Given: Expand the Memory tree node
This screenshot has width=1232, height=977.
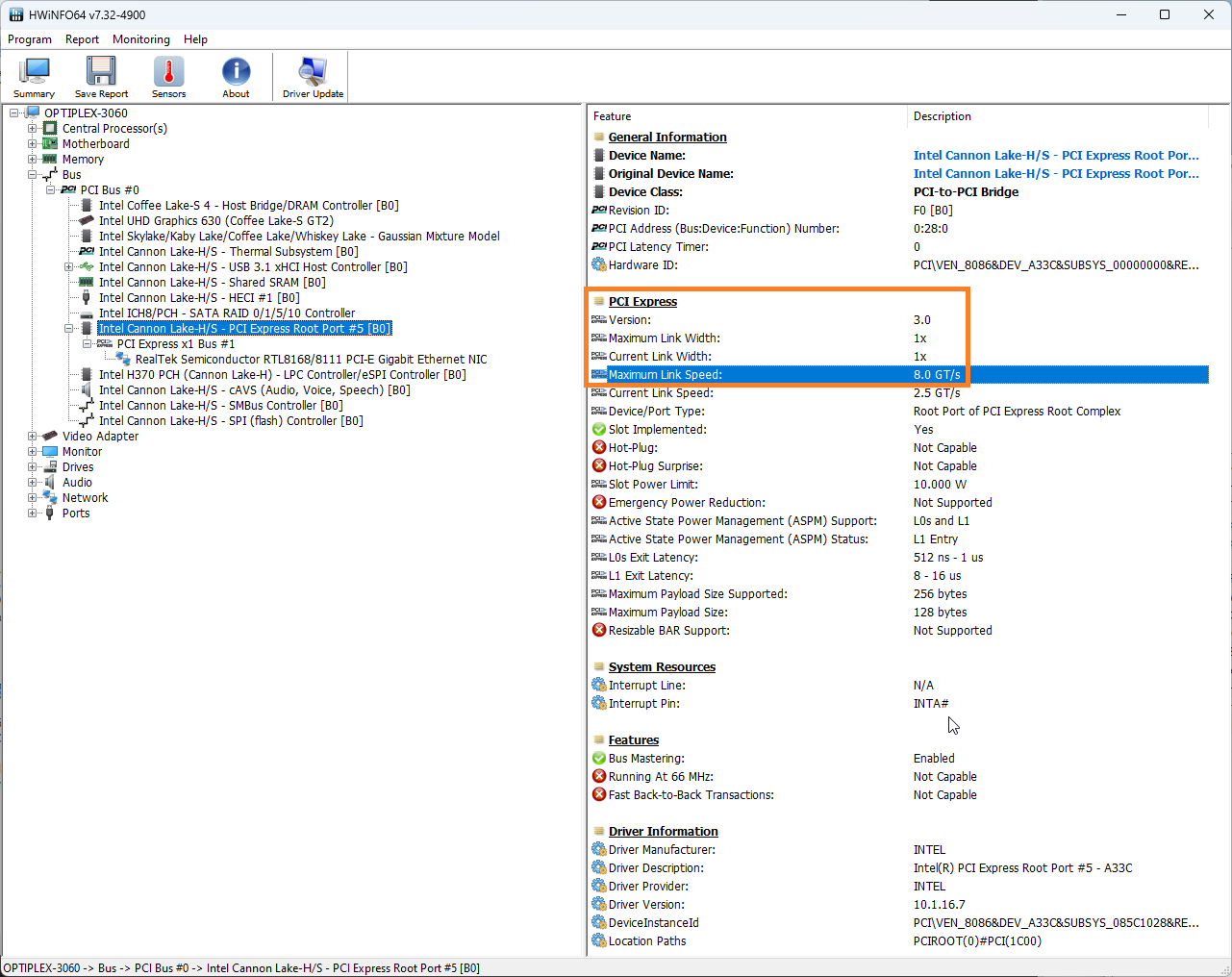Looking at the screenshot, I should pyautogui.click(x=33, y=159).
